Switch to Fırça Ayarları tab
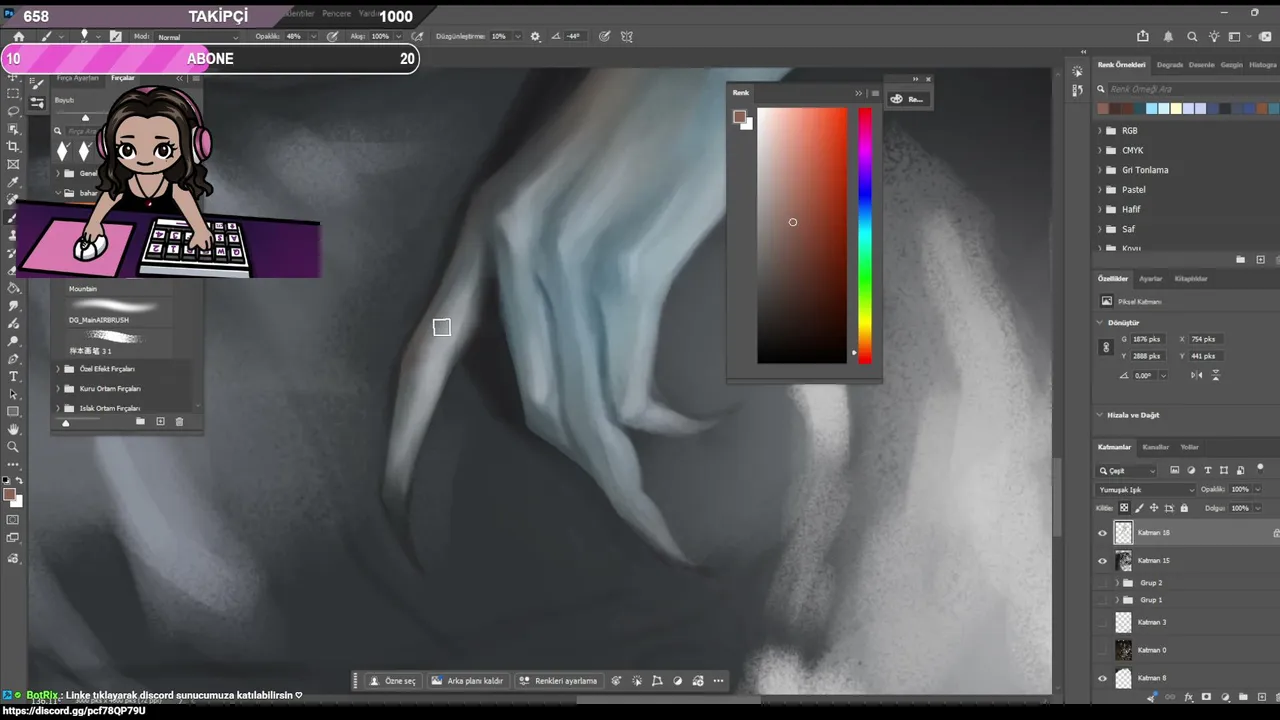This screenshot has width=1280, height=720. pos(77,78)
